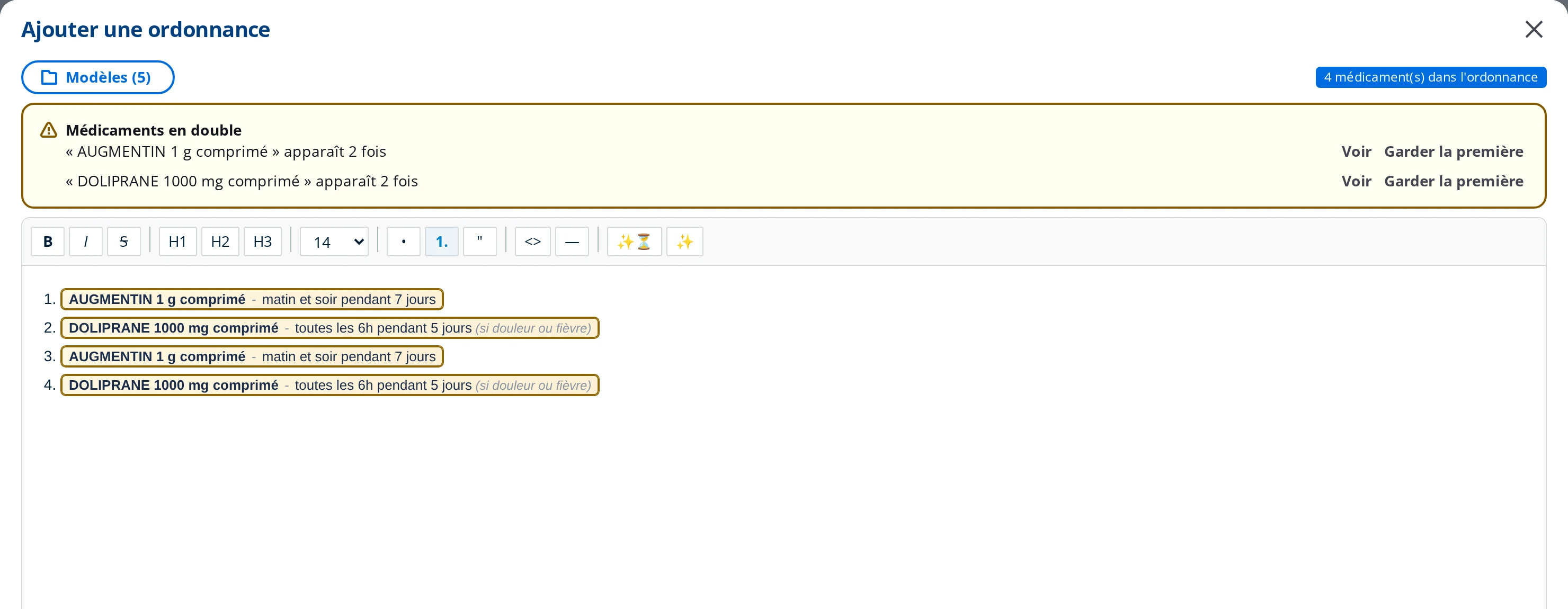Apply Heading 1 style (H1)
This screenshot has width=1568, height=609.
[178, 241]
